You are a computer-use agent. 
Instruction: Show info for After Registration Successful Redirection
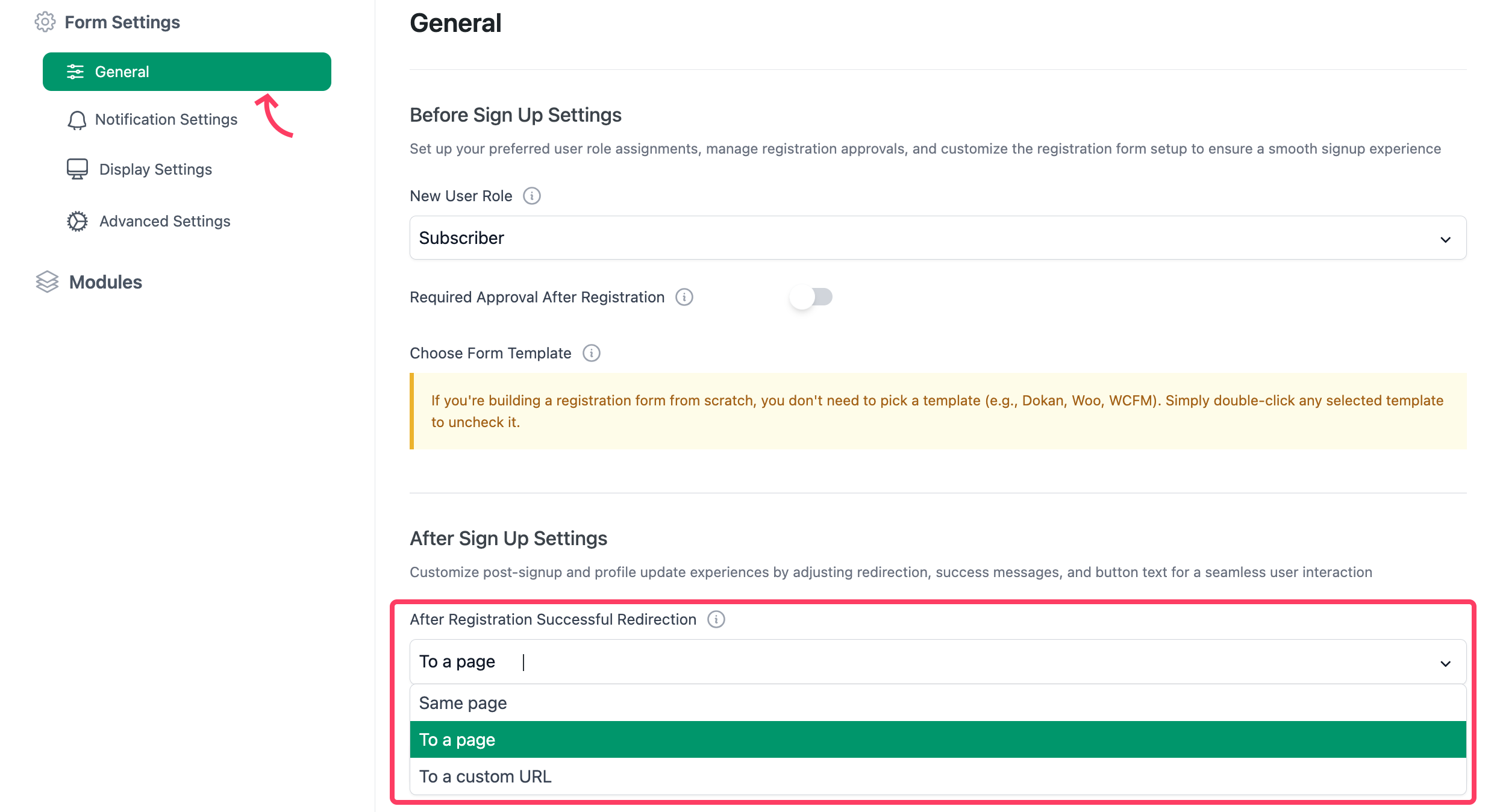(x=716, y=619)
